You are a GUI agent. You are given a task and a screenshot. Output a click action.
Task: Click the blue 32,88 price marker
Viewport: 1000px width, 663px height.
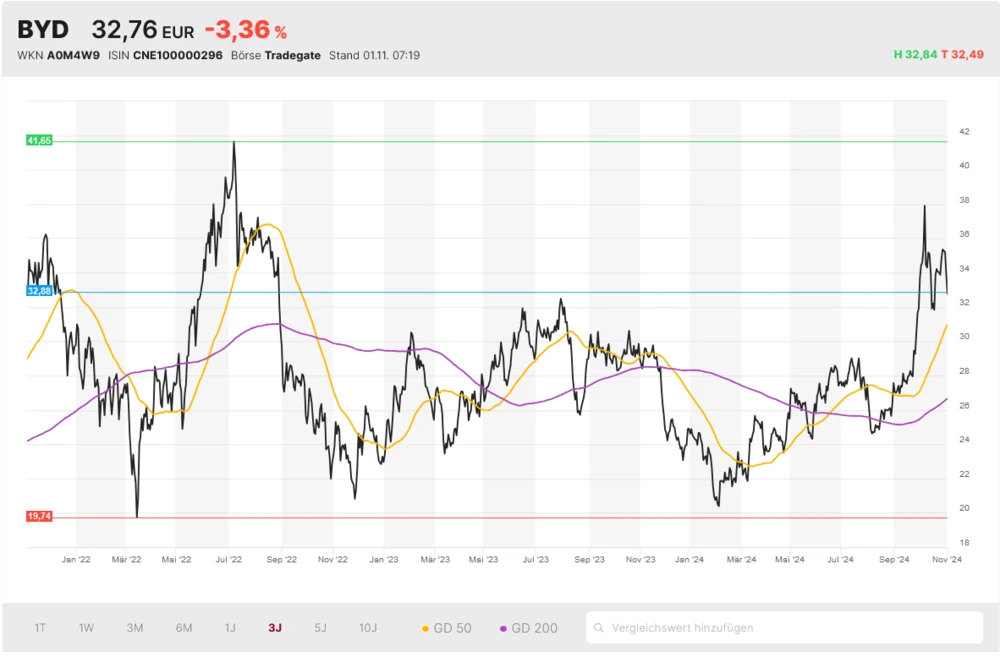click(x=39, y=291)
